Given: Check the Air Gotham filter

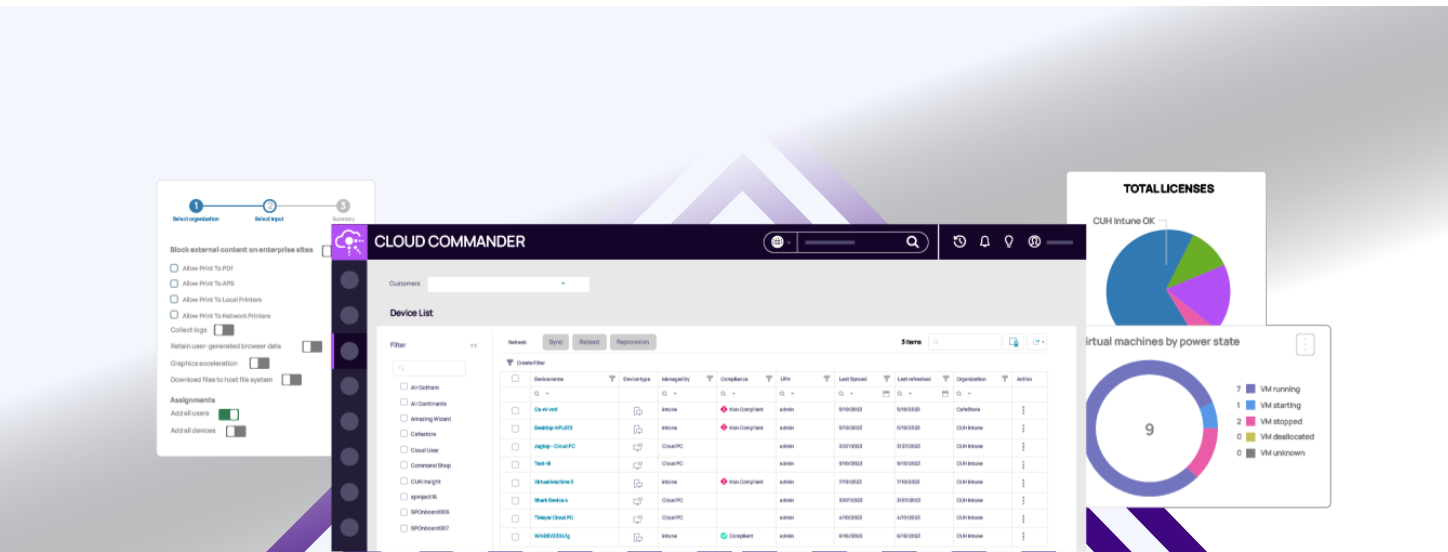Looking at the screenshot, I should click(x=404, y=386).
